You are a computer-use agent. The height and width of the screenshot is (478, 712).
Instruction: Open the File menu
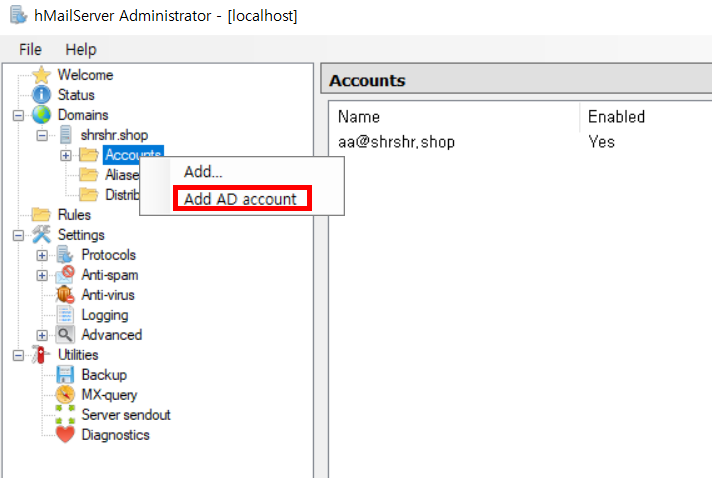pos(30,49)
